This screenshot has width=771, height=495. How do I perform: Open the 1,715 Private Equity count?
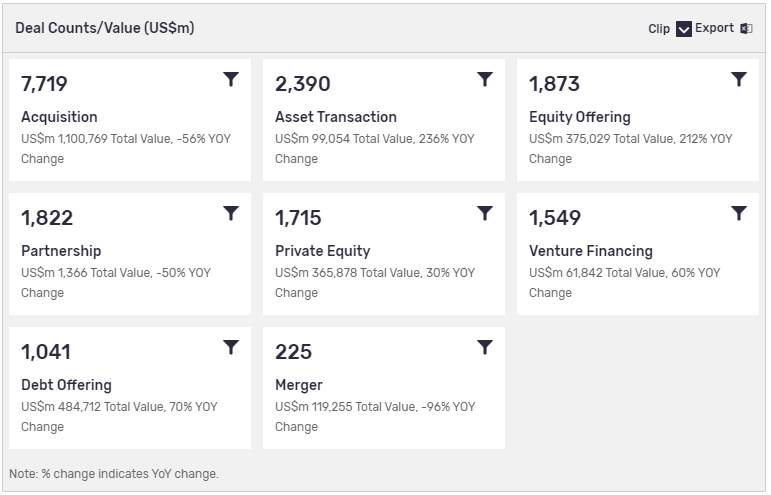click(x=298, y=218)
